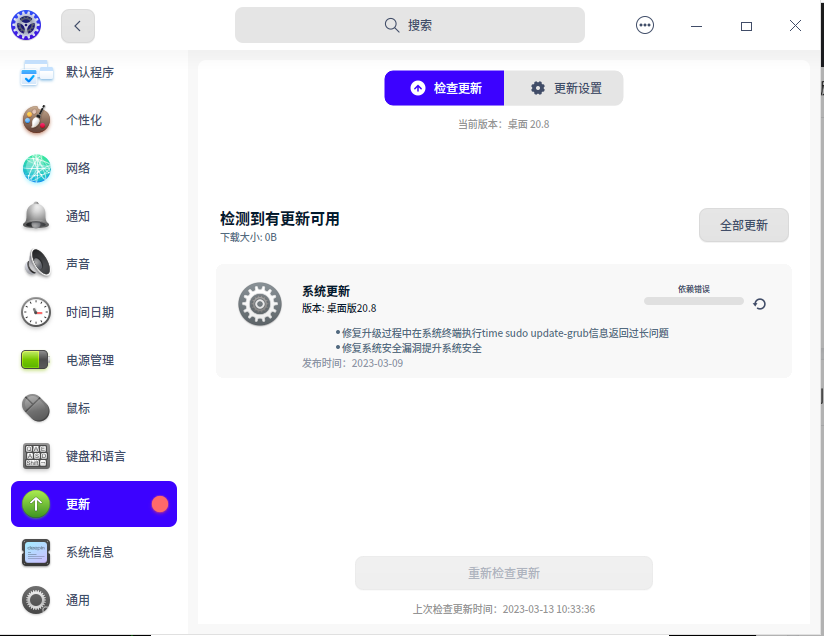
Task: Select the 电源管理 battery icon
Action: point(35,360)
